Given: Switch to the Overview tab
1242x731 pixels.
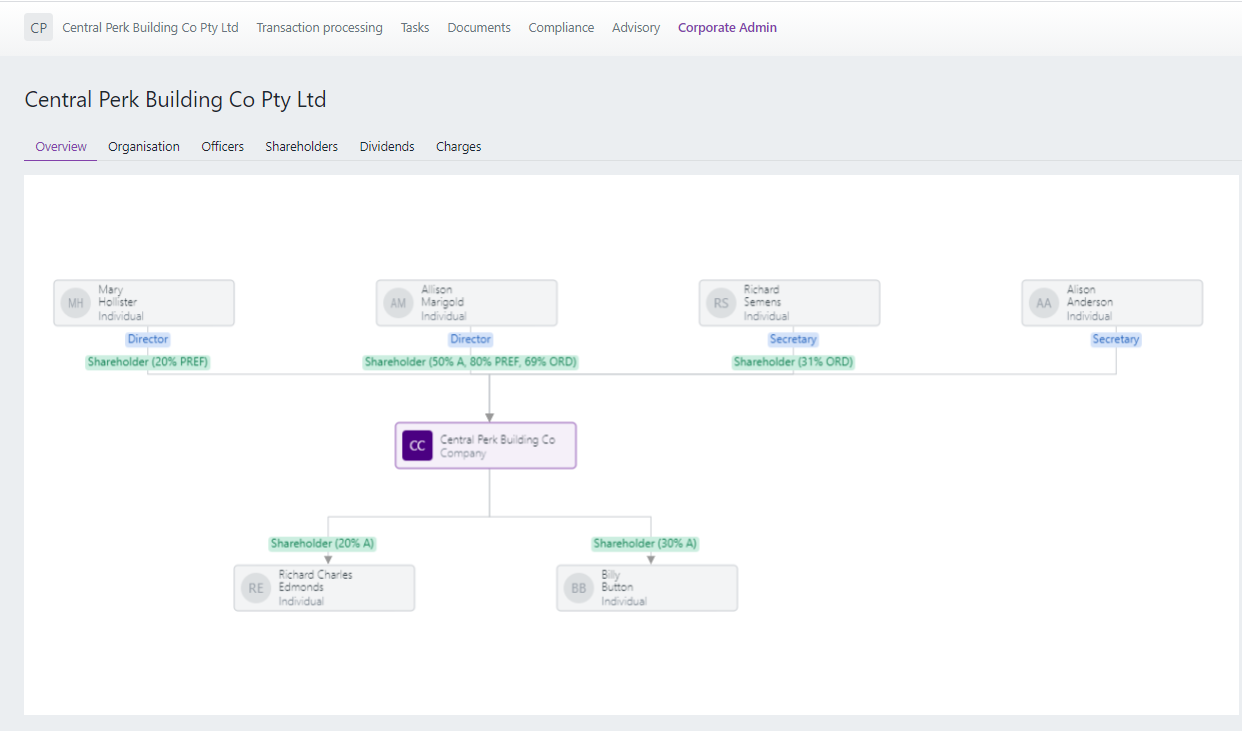Looking at the screenshot, I should tap(61, 146).
